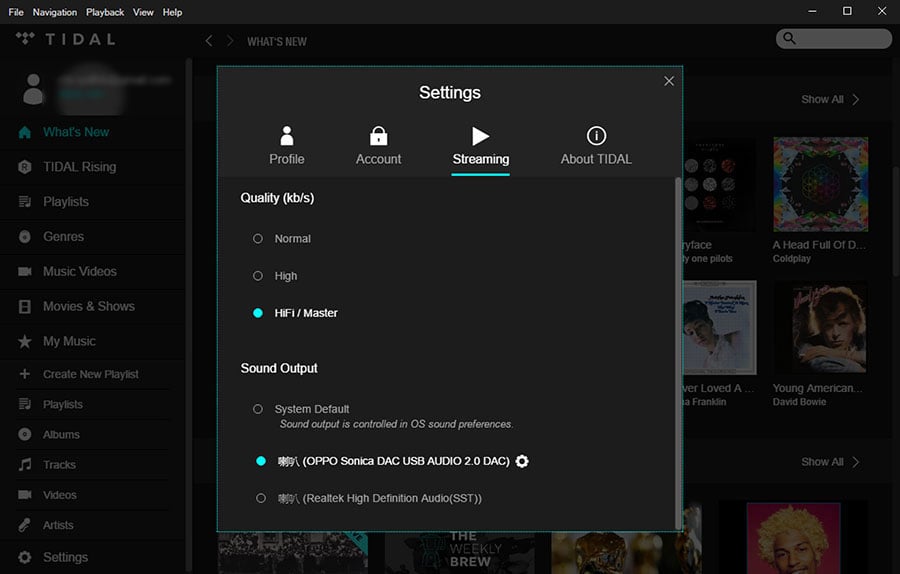The width and height of the screenshot is (900, 574).
Task: Open the Profile settings tab
Action: [x=287, y=146]
